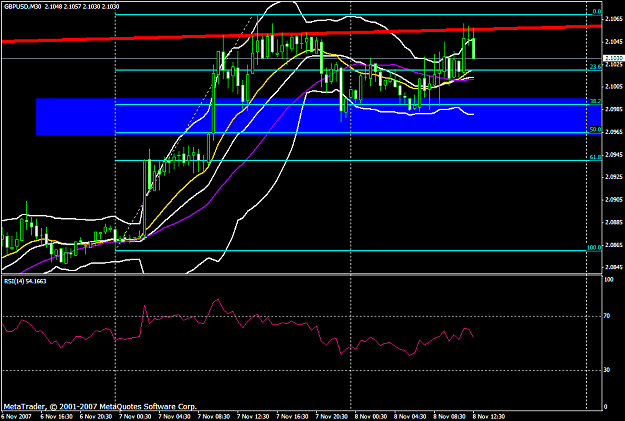The width and height of the screenshot is (625, 421).
Task: Click the 7 Nov 08:30 time label
Action: tap(214, 416)
